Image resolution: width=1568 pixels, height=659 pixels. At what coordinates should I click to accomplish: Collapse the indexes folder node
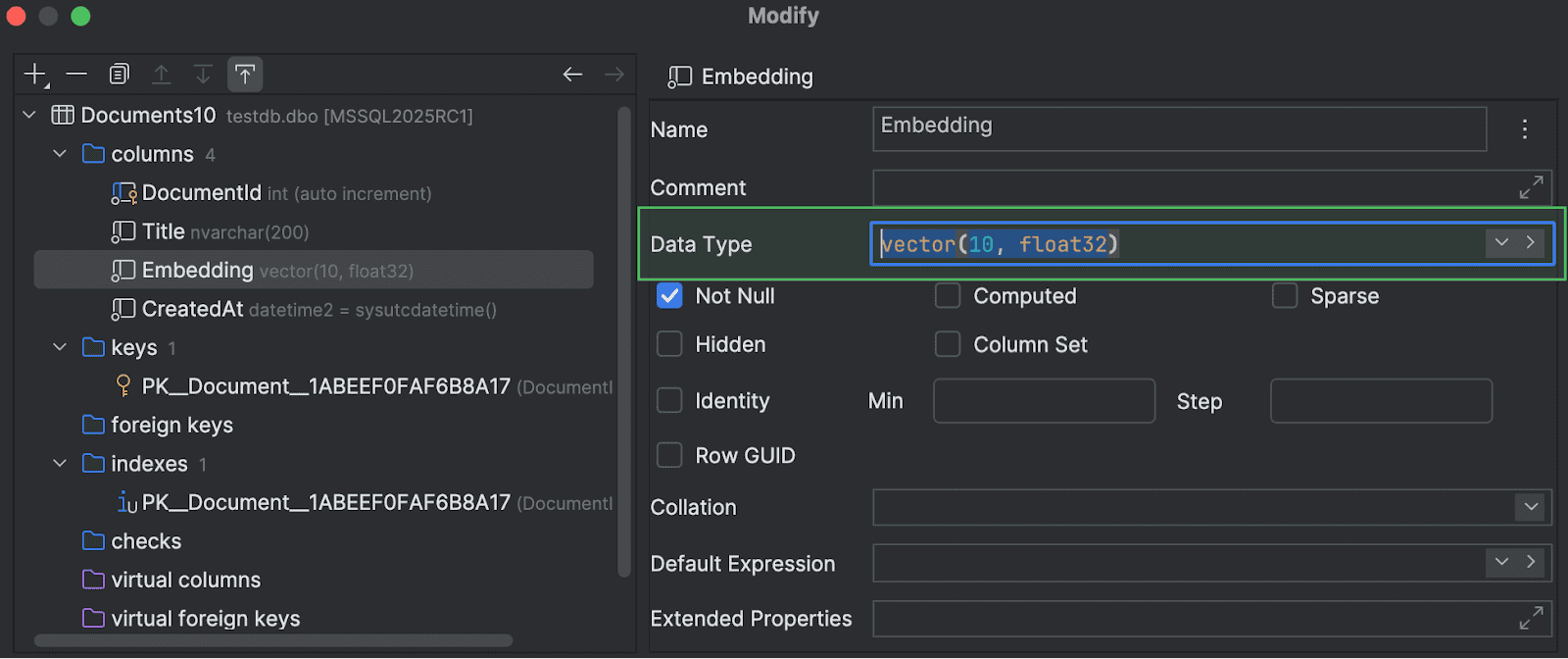click(x=60, y=464)
